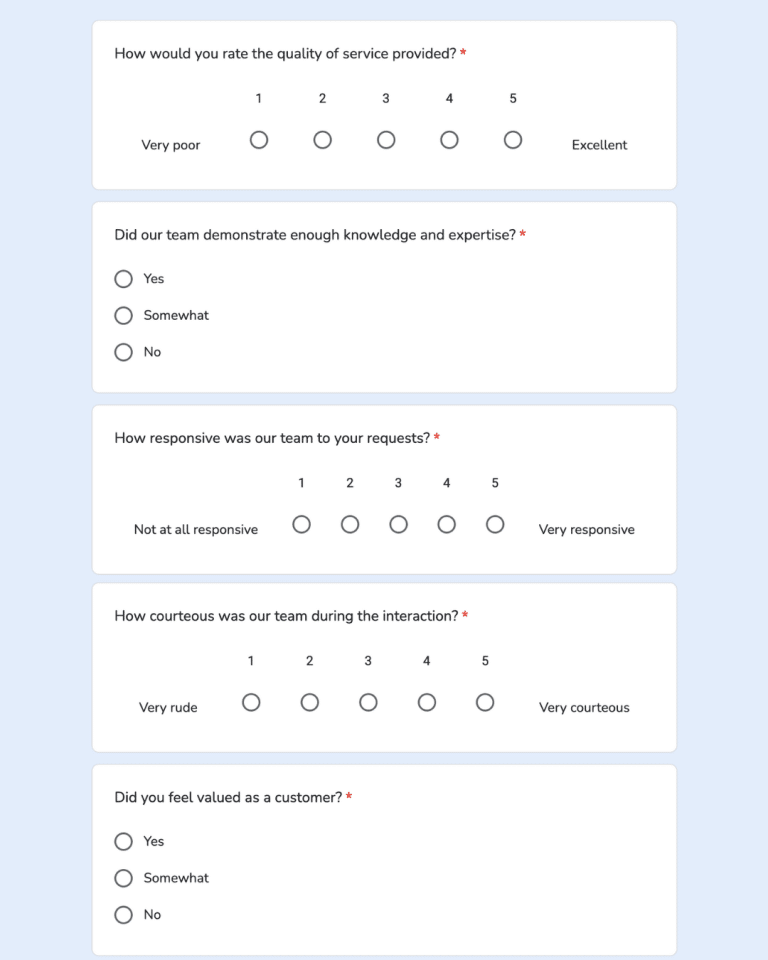
Task: Pick rating 2 for team responsiveness
Action: coord(349,523)
